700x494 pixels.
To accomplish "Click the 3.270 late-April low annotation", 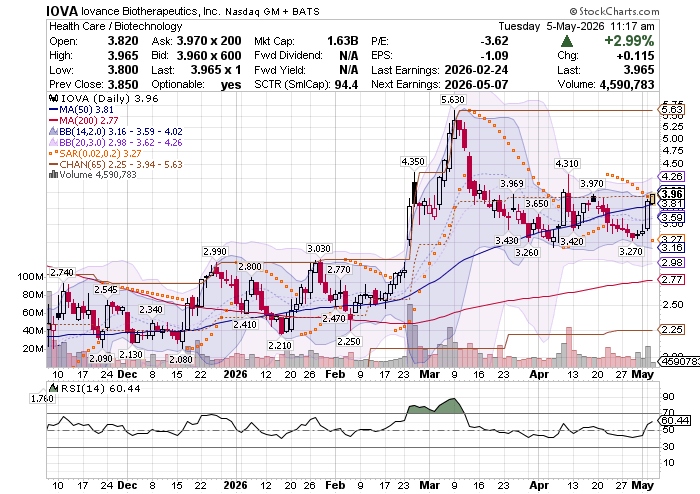I will click(631, 252).
